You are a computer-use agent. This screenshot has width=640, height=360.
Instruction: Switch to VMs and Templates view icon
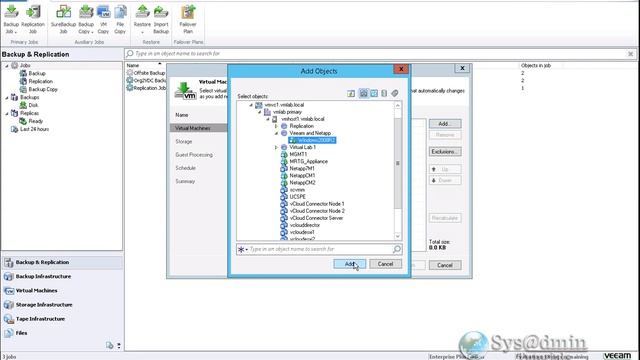click(x=374, y=93)
